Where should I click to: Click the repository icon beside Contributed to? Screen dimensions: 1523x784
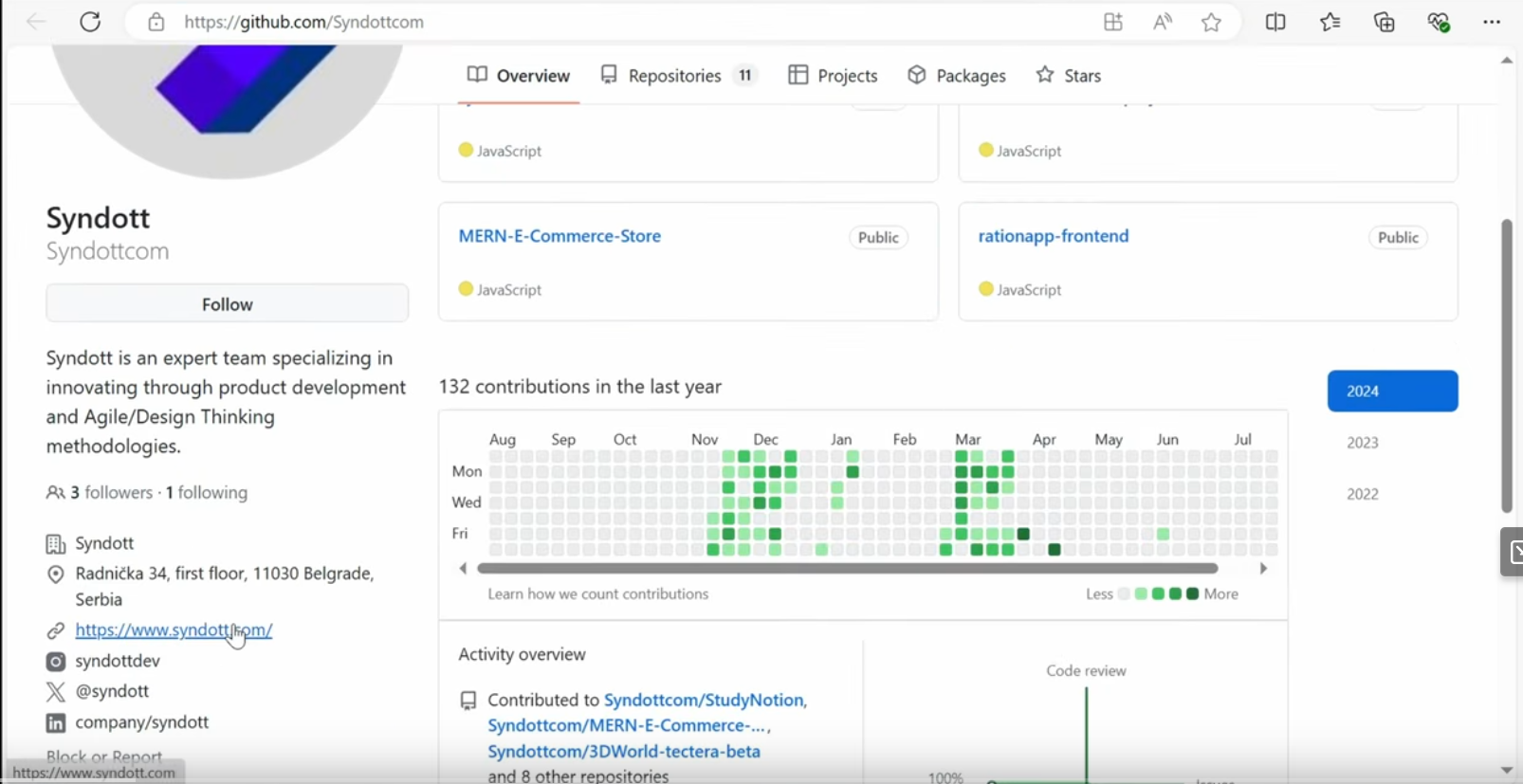[468, 701]
